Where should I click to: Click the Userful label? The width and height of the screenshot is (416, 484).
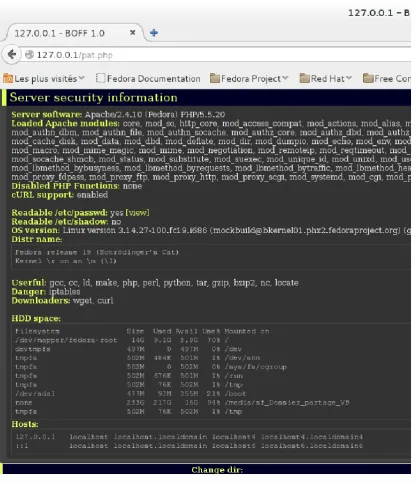click(29, 283)
